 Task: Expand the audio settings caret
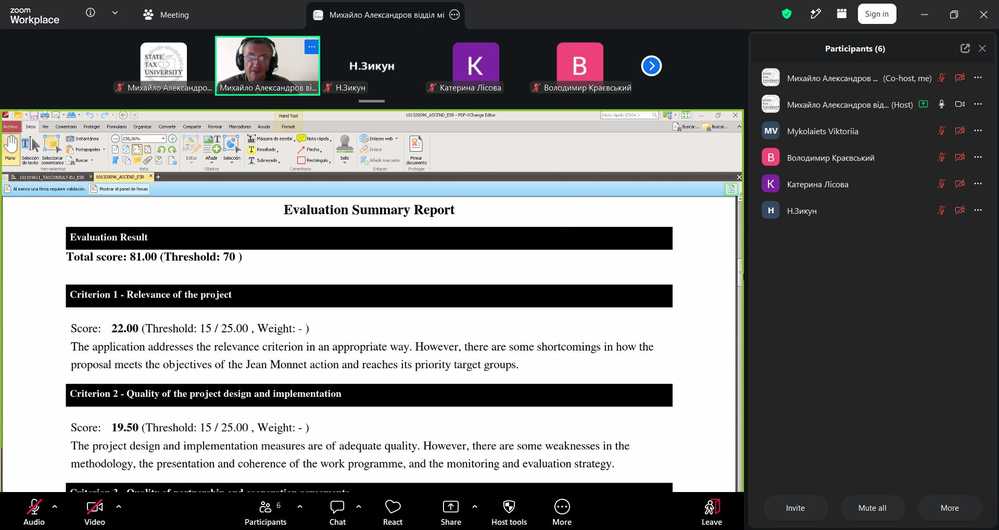click(x=54, y=506)
